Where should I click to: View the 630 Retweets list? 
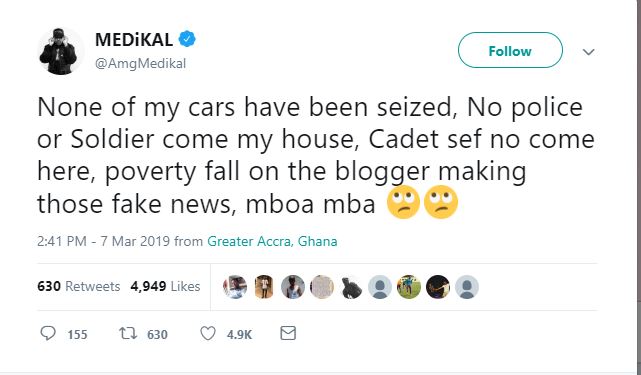pos(78,286)
